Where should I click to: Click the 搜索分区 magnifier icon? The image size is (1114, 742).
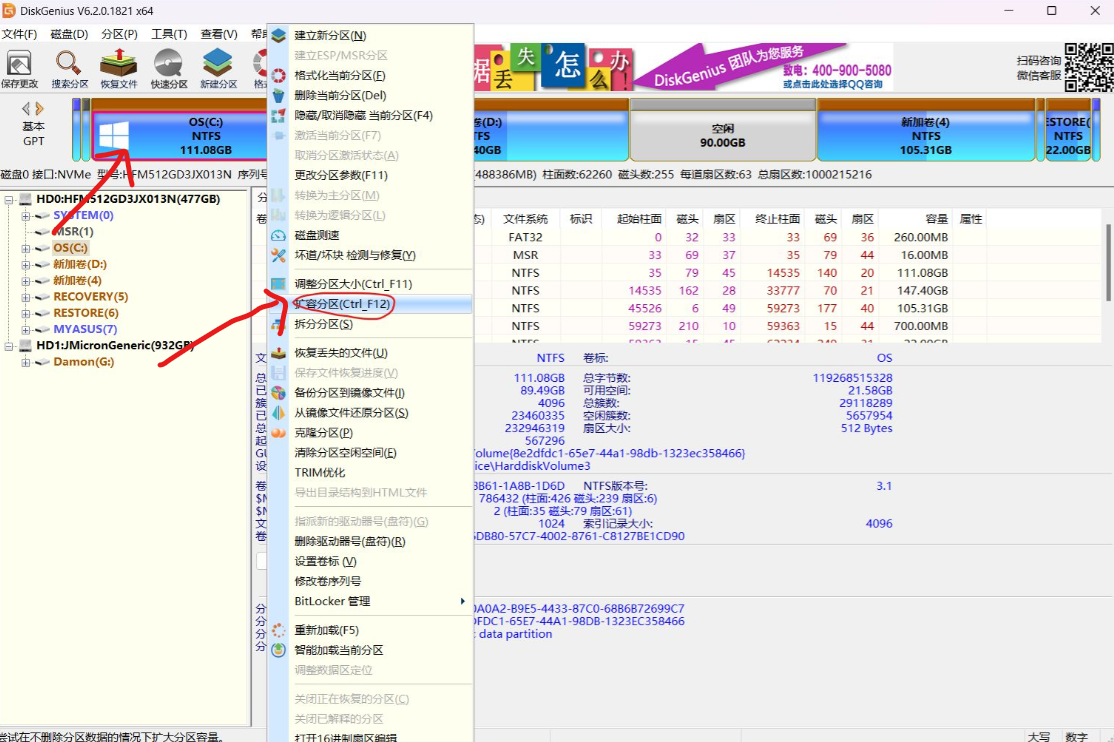[69, 69]
